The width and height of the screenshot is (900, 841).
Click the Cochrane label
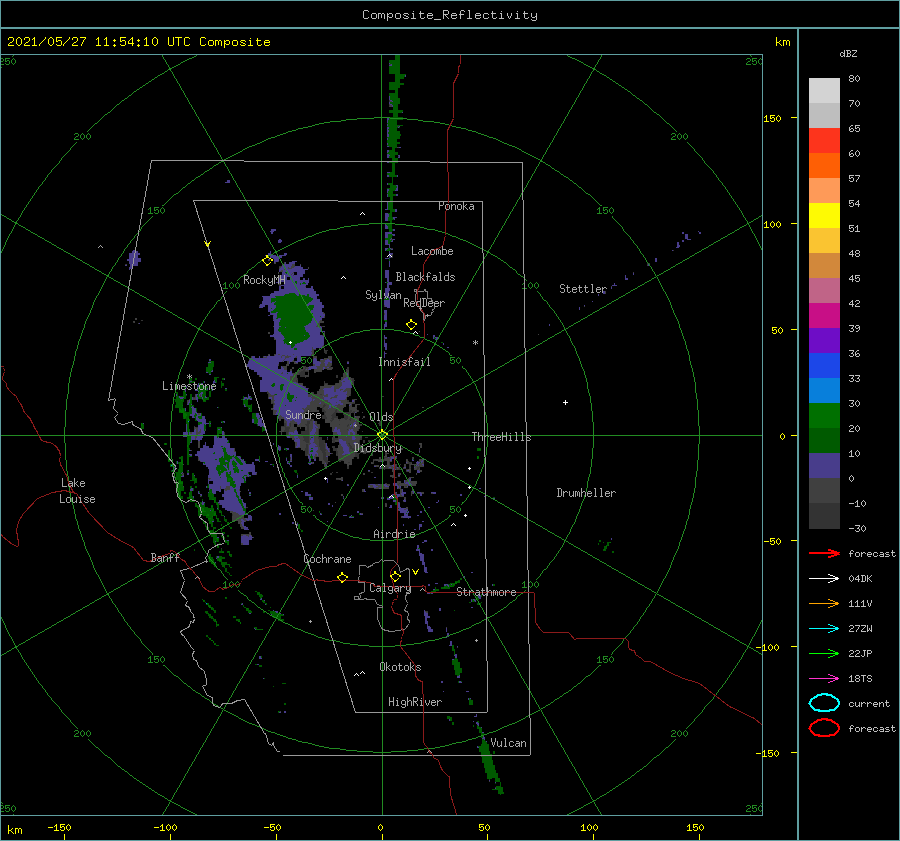coord(327,559)
